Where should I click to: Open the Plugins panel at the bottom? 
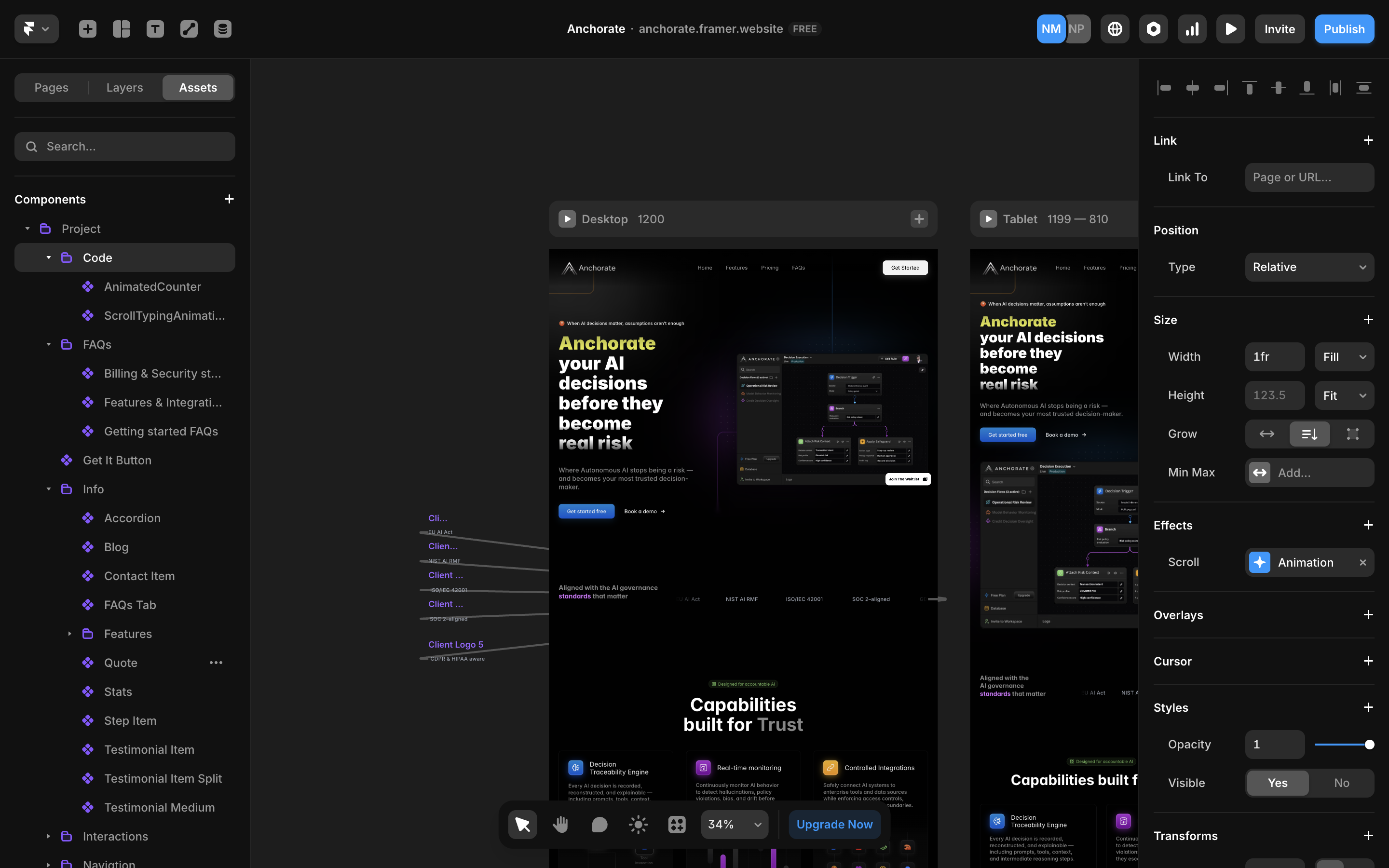(x=676, y=824)
